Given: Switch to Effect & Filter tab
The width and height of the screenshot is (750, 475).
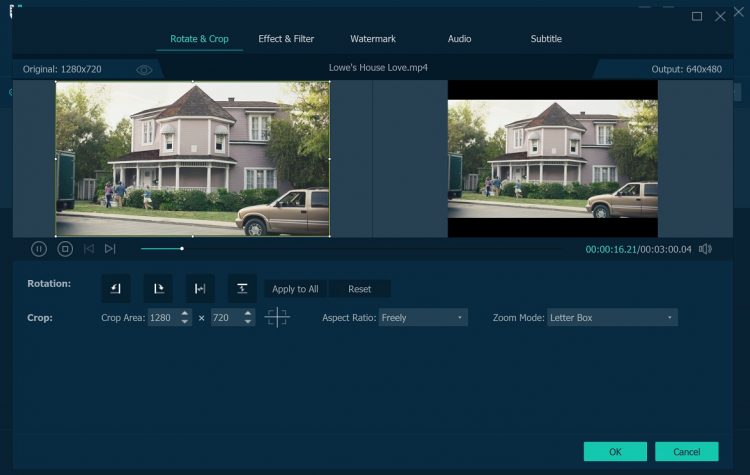Looking at the screenshot, I should 286,39.
